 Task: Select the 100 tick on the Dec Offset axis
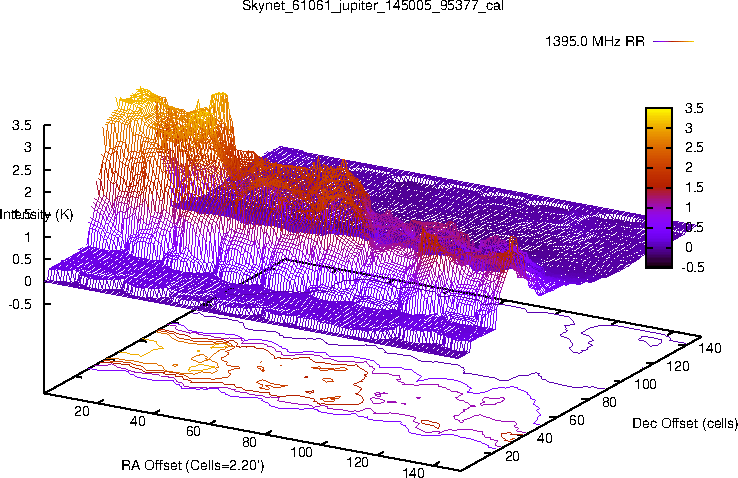[x=645, y=384]
